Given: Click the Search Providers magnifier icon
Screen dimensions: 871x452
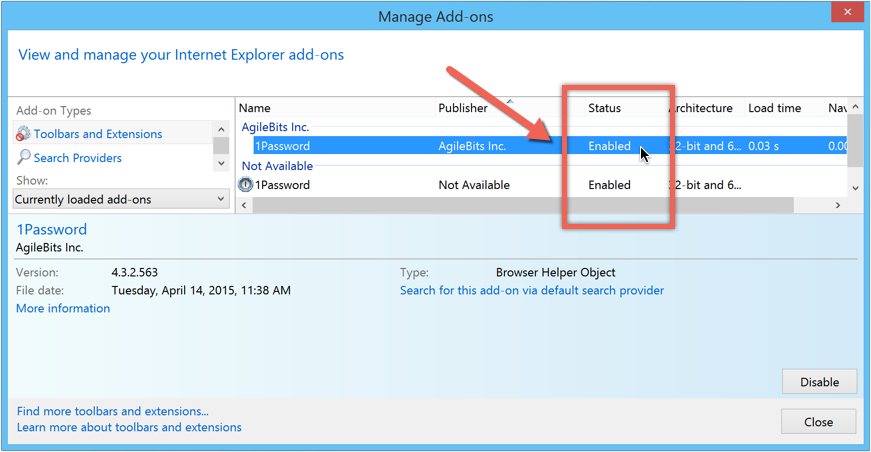Looking at the screenshot, I should coord(23,157).
